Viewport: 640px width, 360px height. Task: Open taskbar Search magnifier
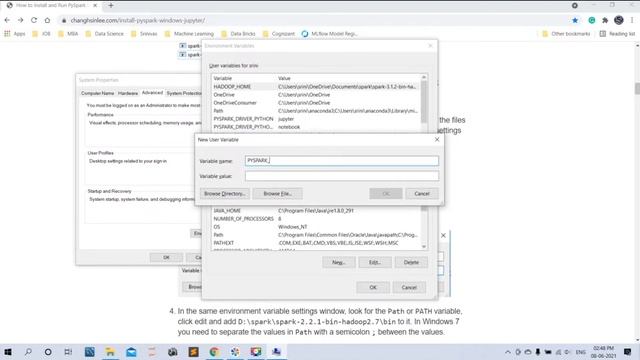pos(28,352)
